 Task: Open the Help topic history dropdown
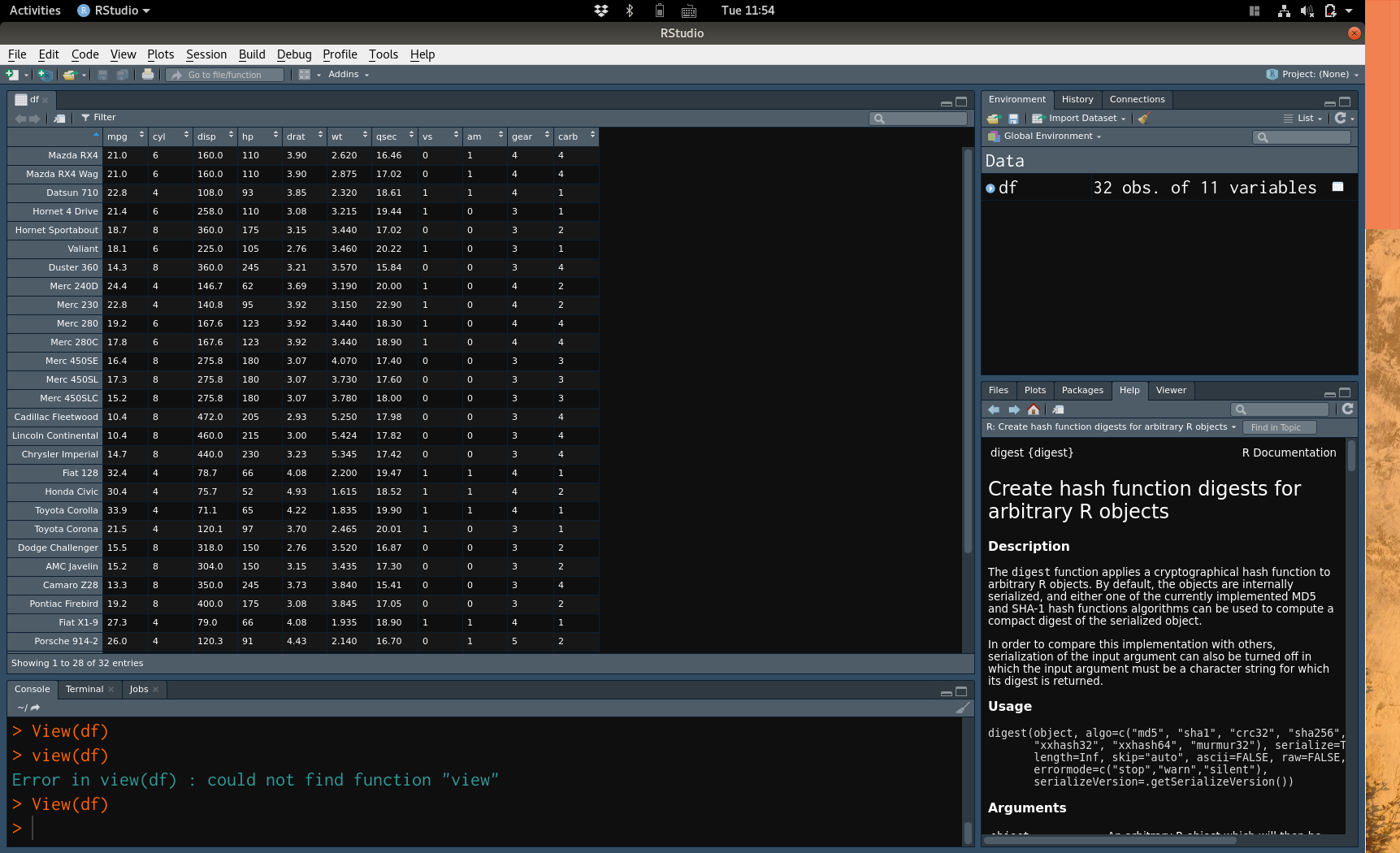1111,427
